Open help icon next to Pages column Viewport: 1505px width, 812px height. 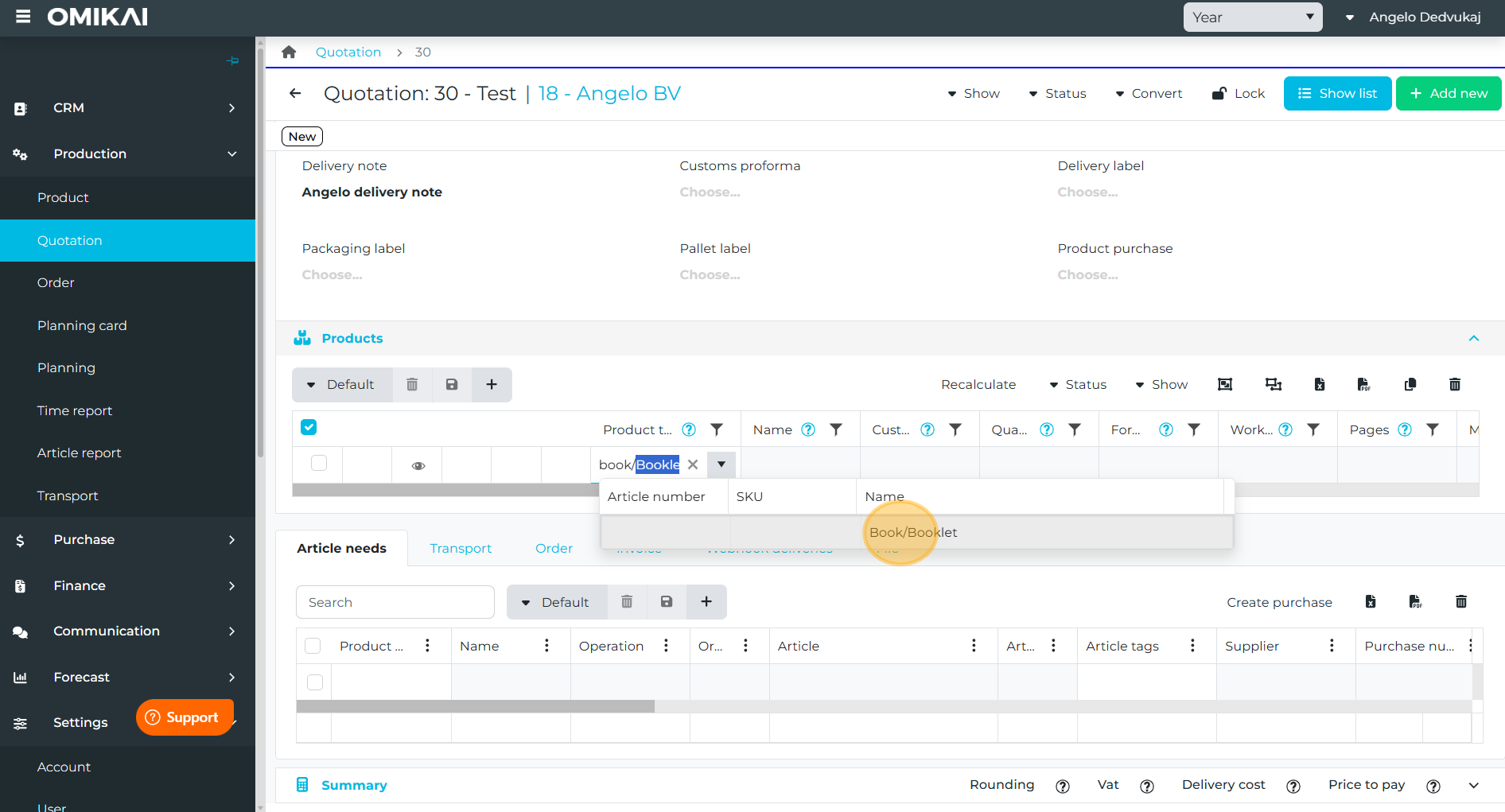point(1405,429)
